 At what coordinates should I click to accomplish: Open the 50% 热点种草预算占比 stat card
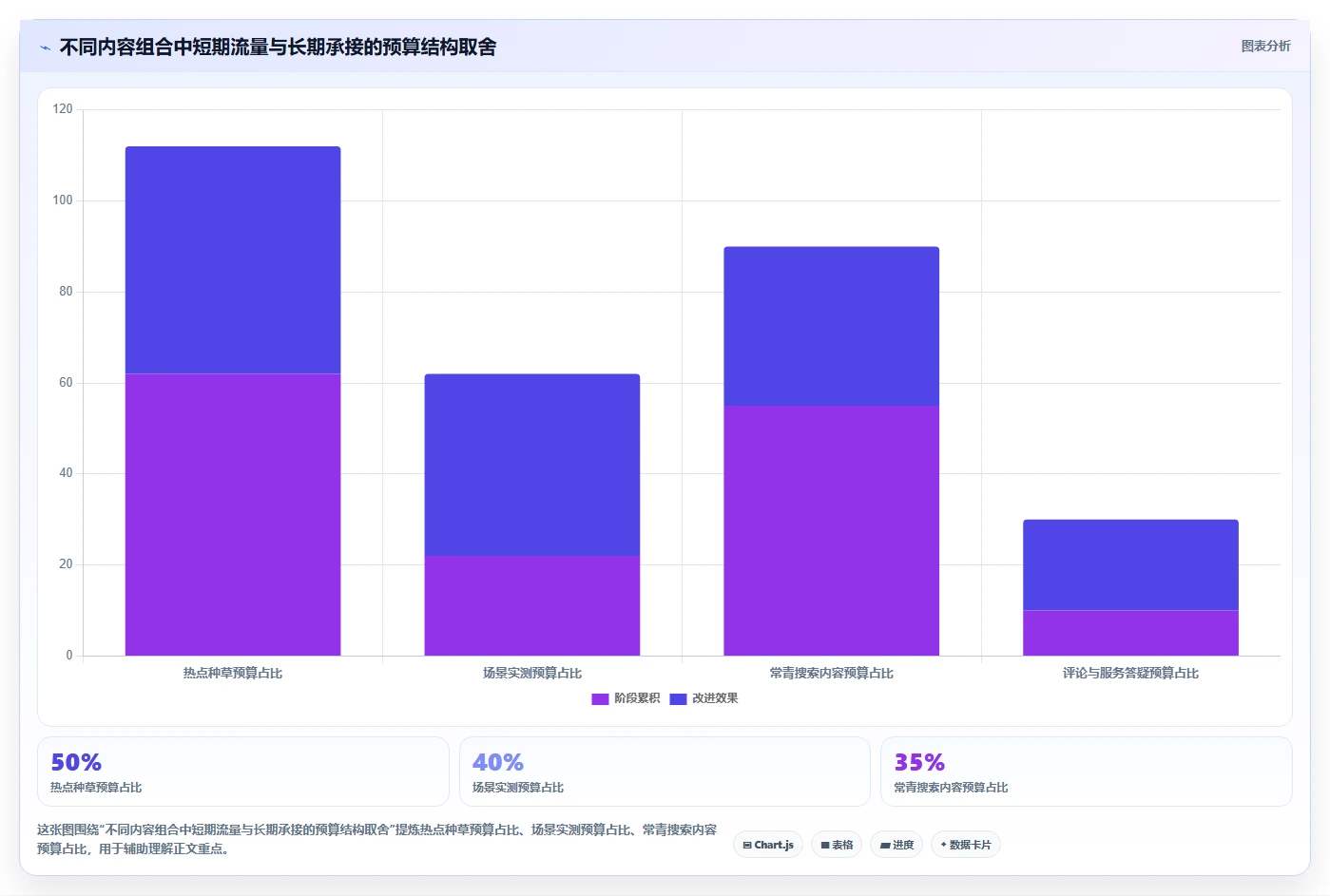click(242, 772)
